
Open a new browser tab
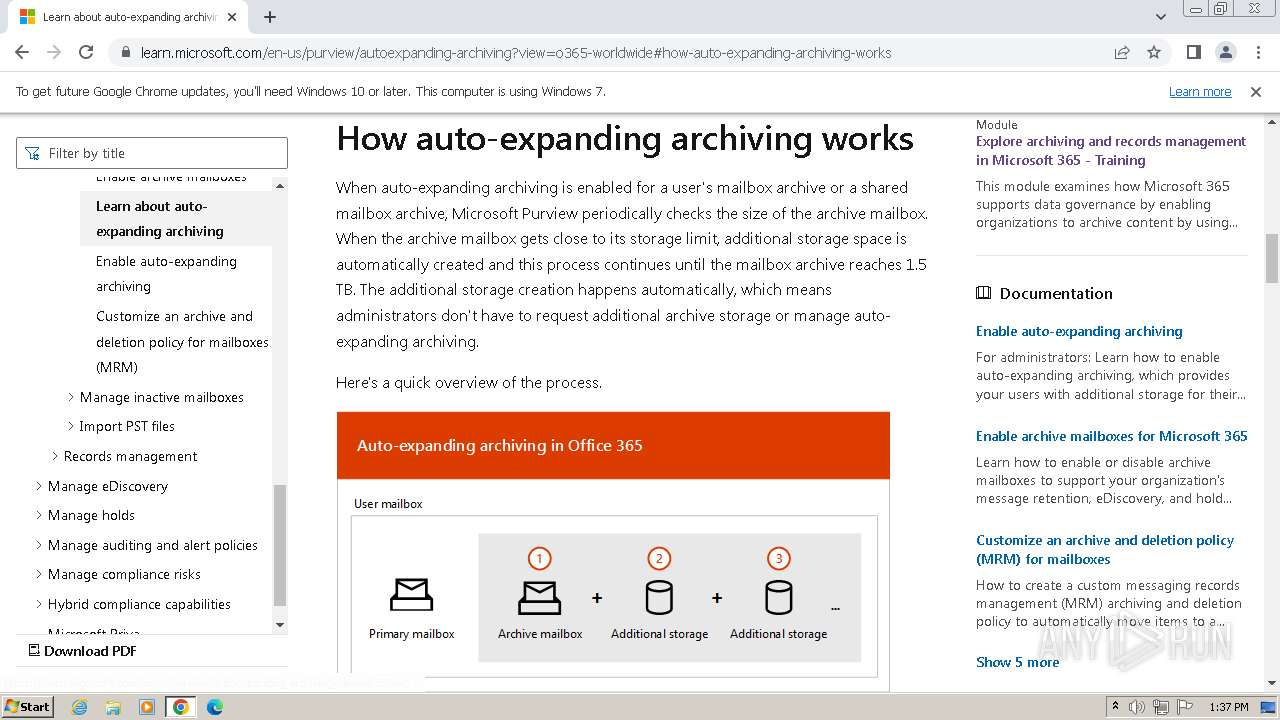click(x=270, y=17)
